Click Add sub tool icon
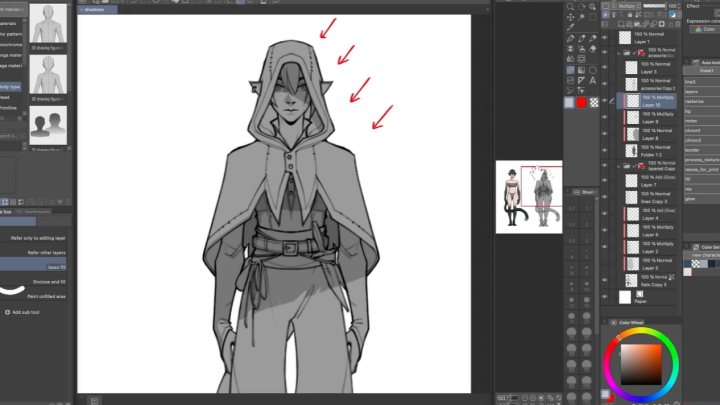This screenshot has width=720, height=405. click(x=8, y=312)
